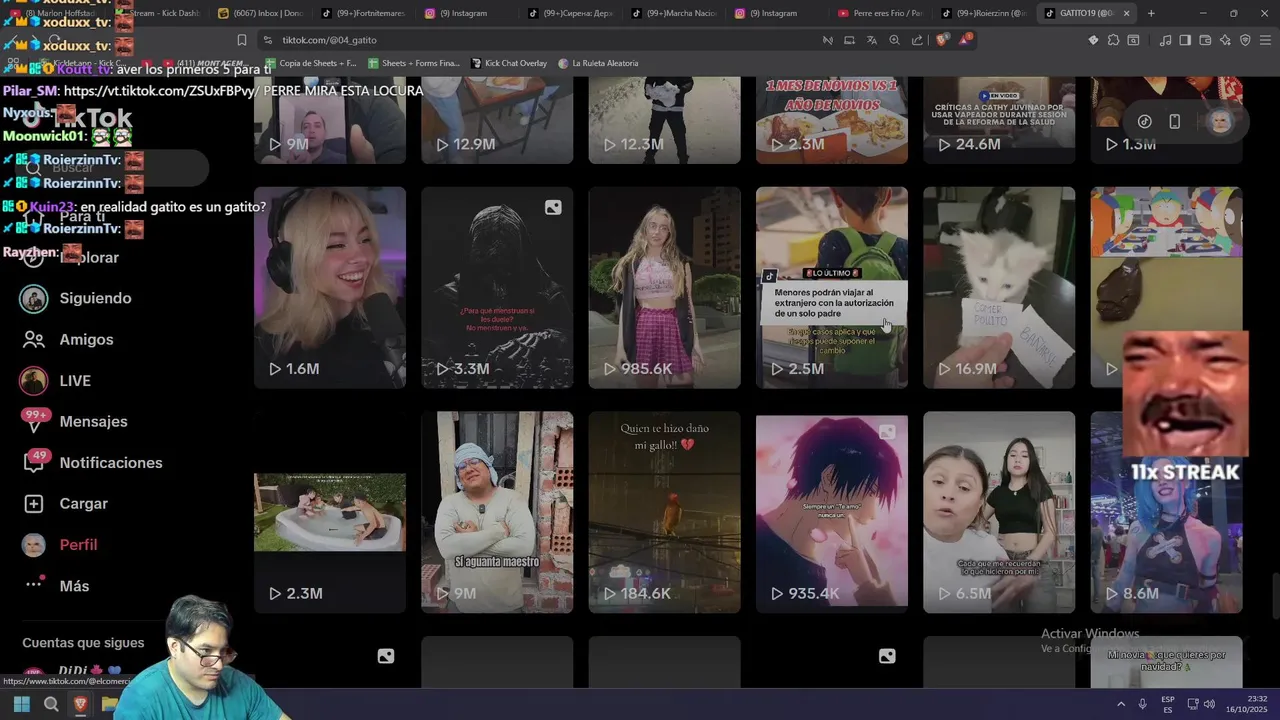Screen dimensions: 1280x720
Task: Open the pink skirt video with 985.6K views
Action: pyautogui.click(x=664, y=287)
